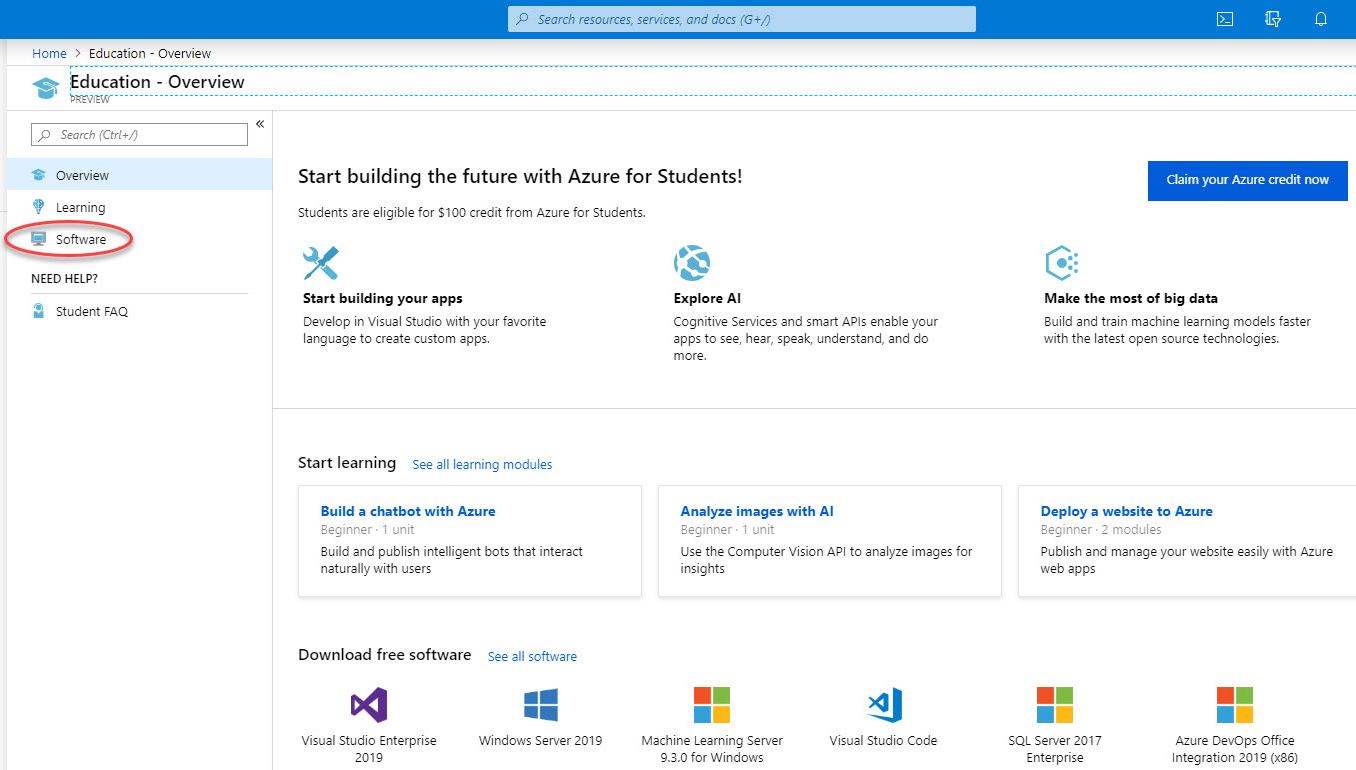Click the big data hexagon icon
This screenshot has height=770, width=1356.
[1061, 263]
